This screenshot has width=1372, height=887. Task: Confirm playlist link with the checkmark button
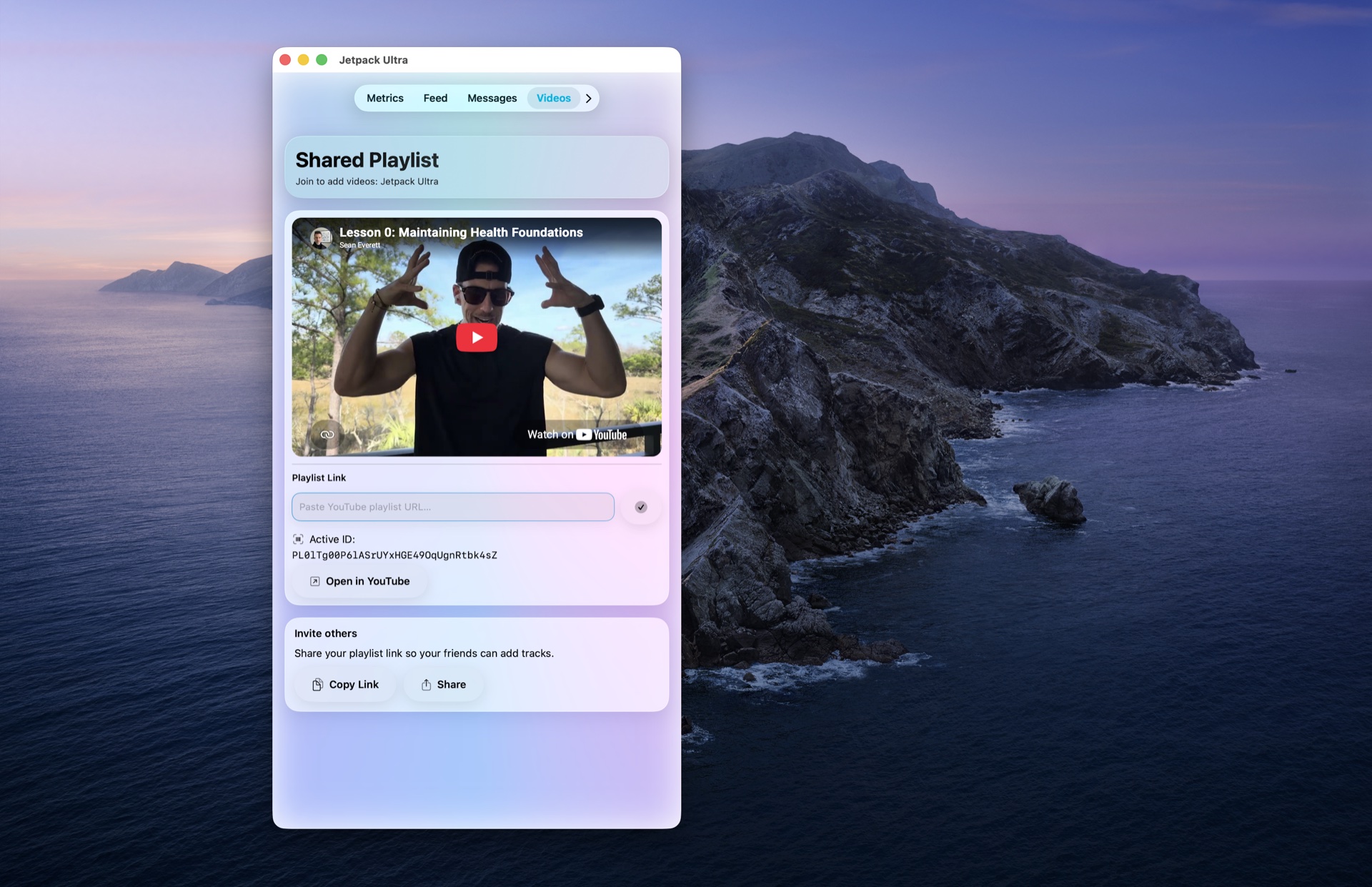click(641, 507)
